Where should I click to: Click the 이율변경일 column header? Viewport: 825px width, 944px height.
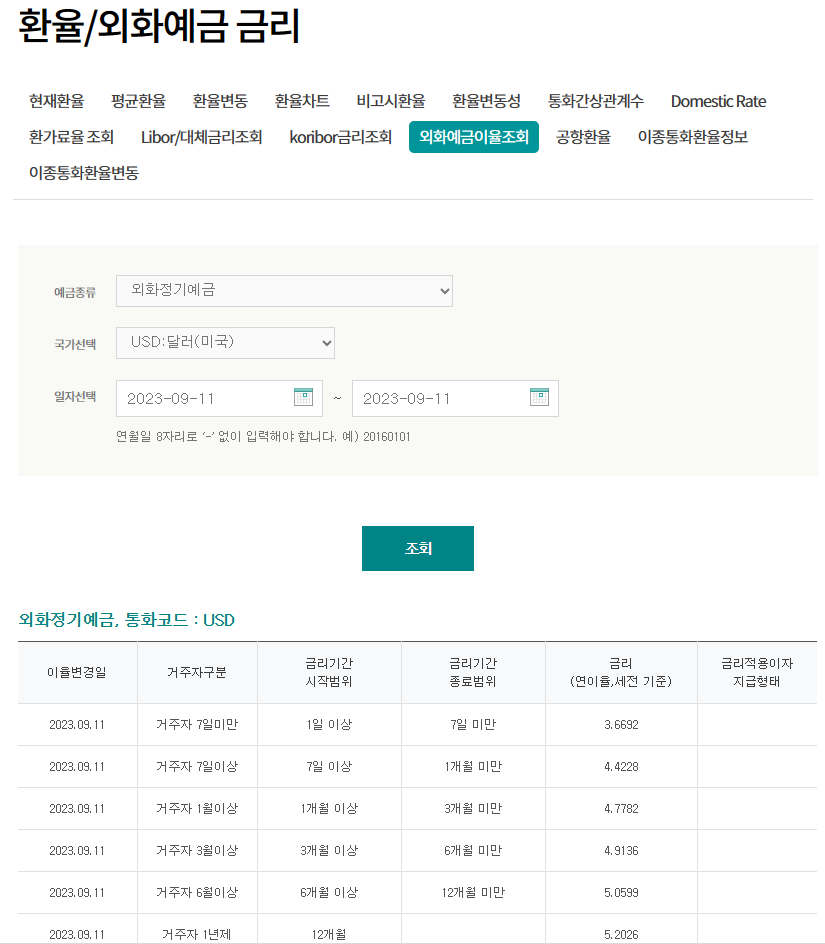pyautogui.click(x=77, y=672)
